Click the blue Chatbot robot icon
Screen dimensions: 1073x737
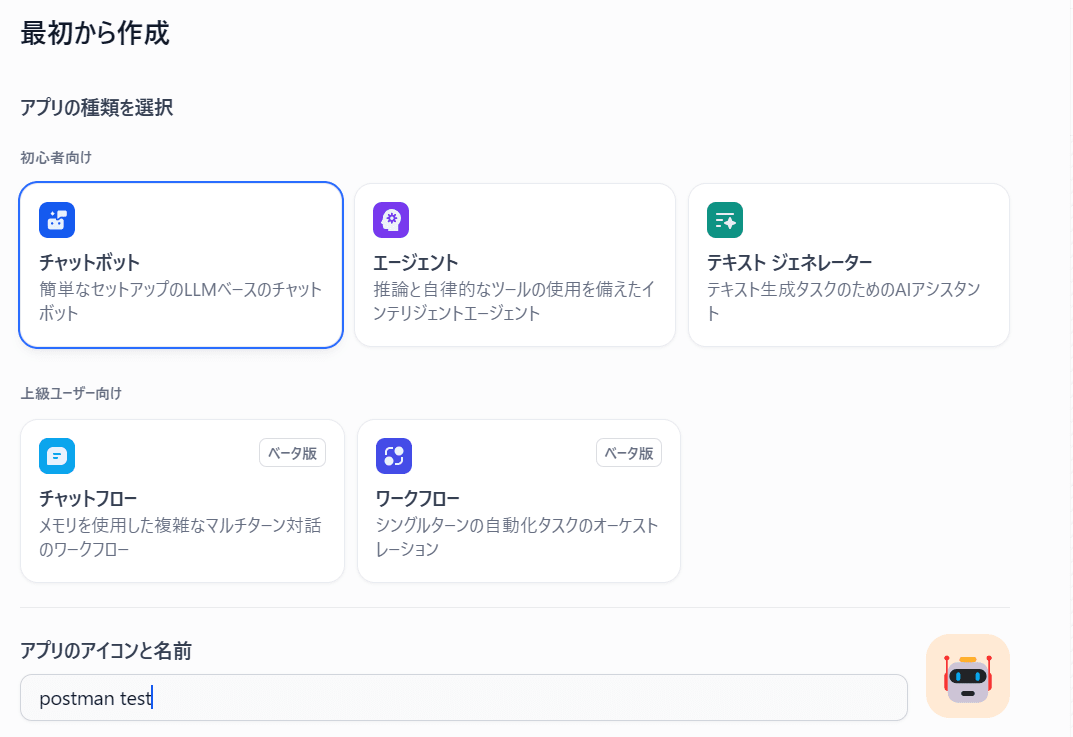[57, 220]
